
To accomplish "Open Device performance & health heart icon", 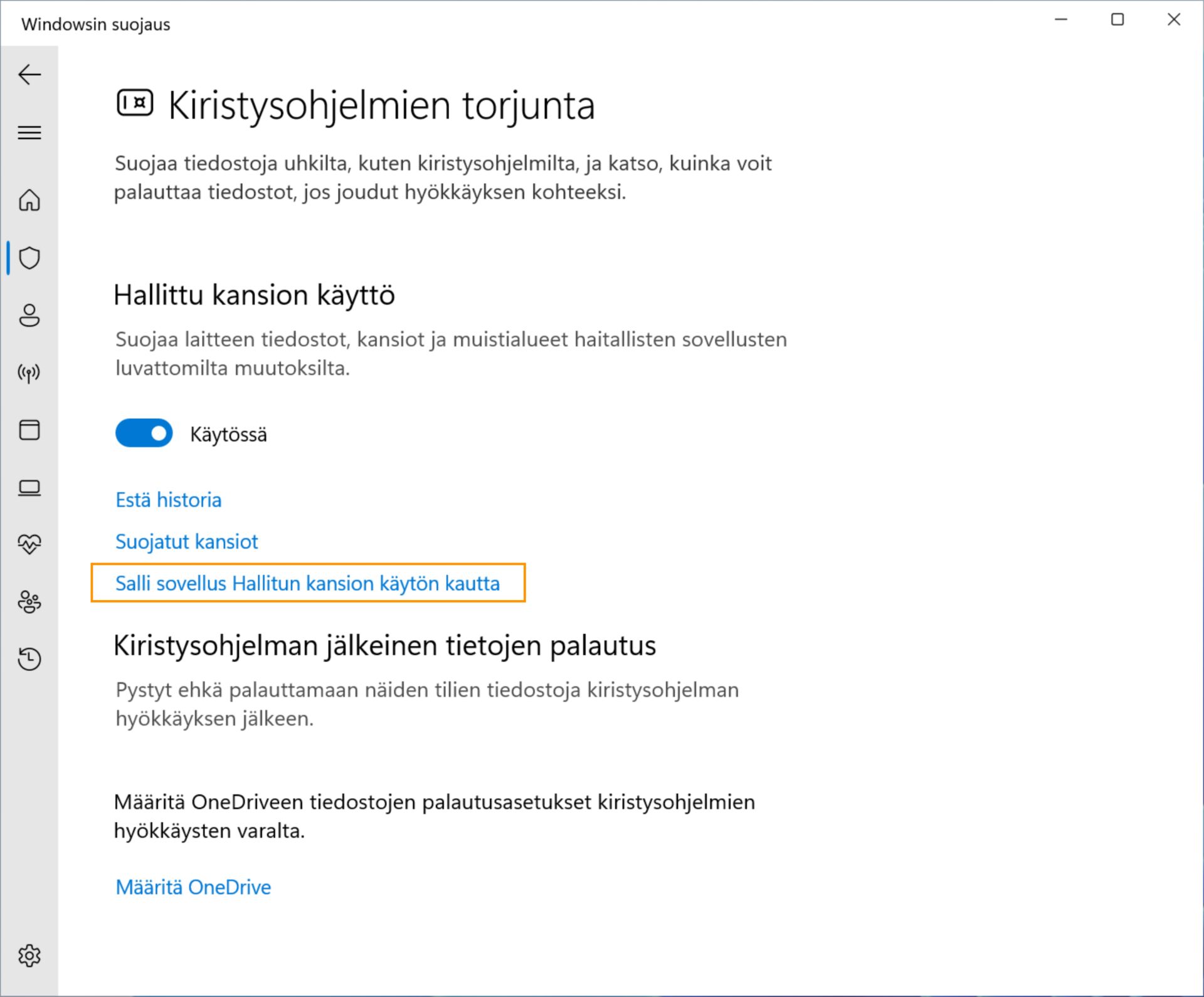I will tap(29, 544).
